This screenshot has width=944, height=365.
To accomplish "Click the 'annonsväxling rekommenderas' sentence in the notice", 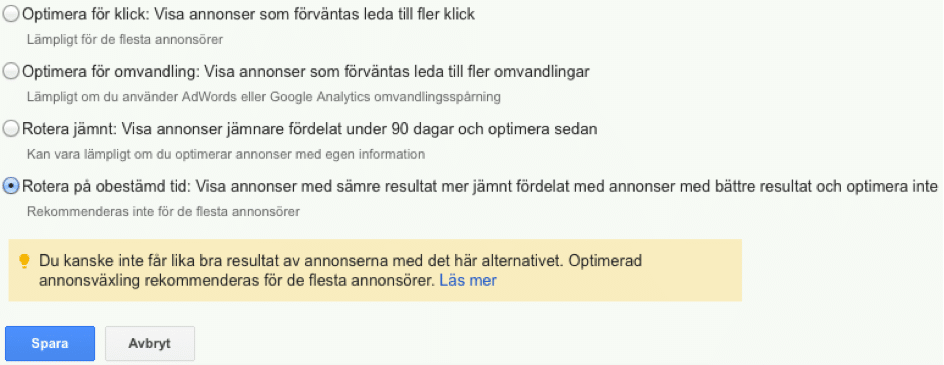I will [x=237, y=281].
